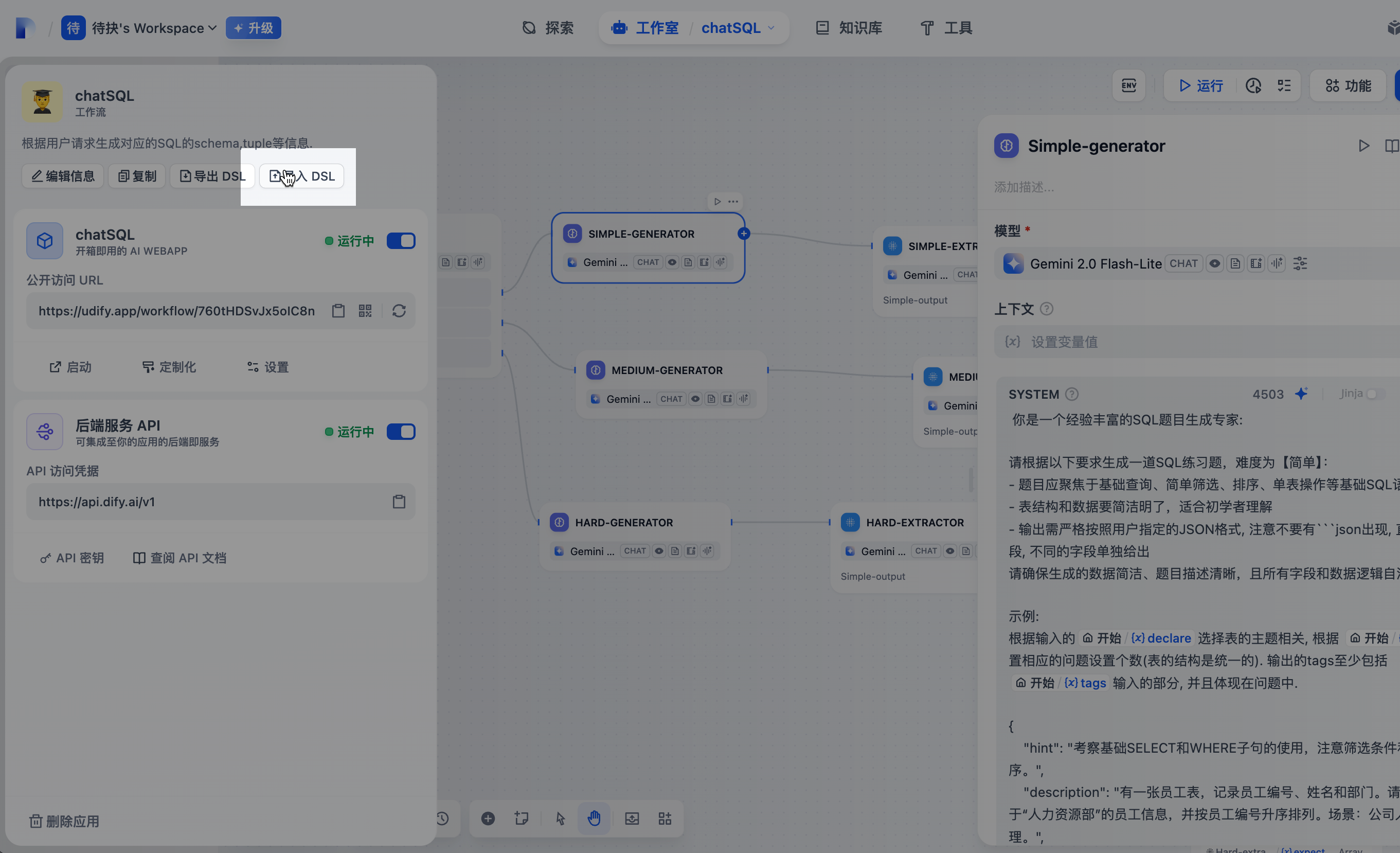Screen dimensions: 1400x853
Task: Copy the public workflow URL
Action: (x=338, y=311)
